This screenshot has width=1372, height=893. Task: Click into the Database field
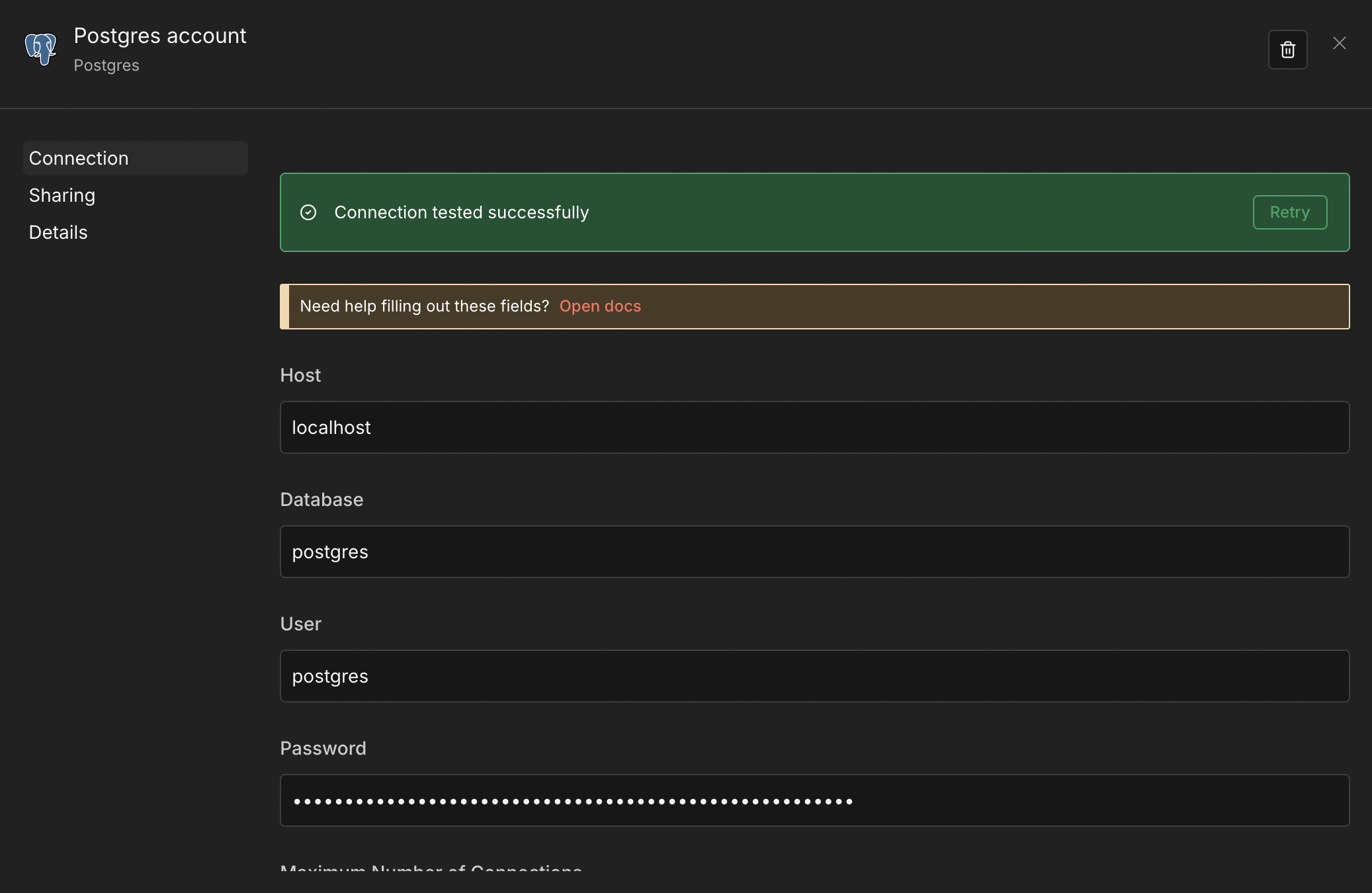pos(814,552)
